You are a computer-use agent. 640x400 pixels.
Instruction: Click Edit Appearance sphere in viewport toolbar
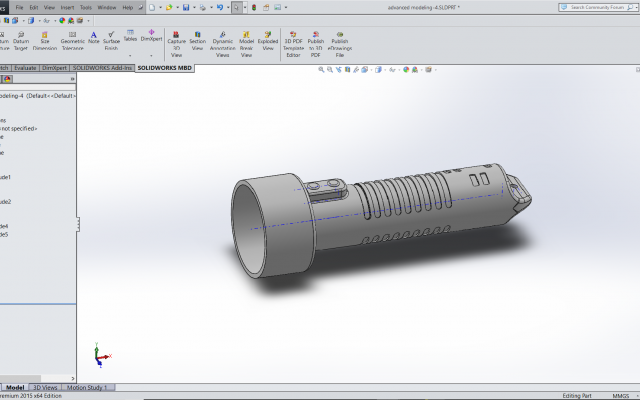point(406,70)
